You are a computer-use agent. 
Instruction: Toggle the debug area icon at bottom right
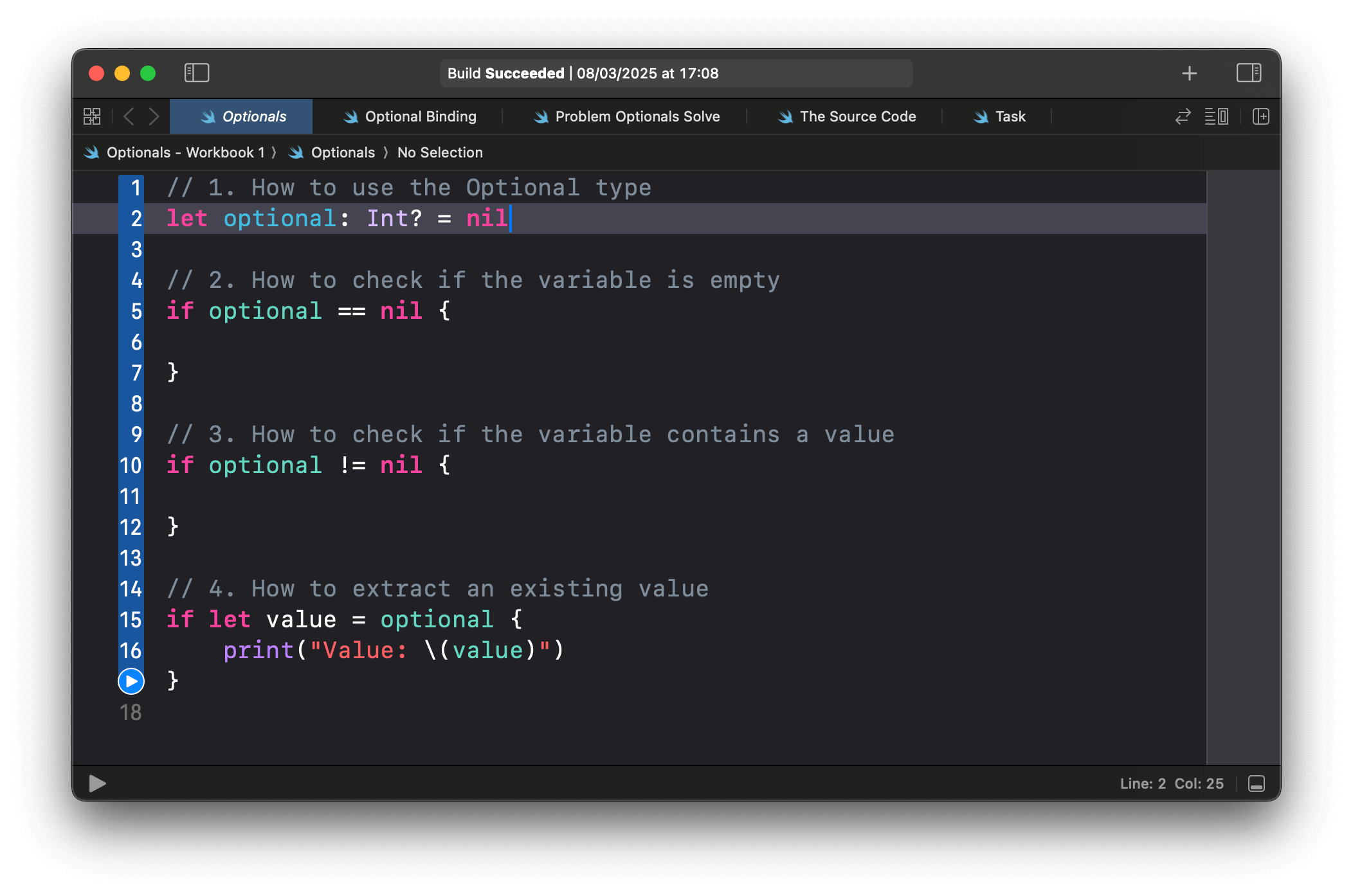1256,784
